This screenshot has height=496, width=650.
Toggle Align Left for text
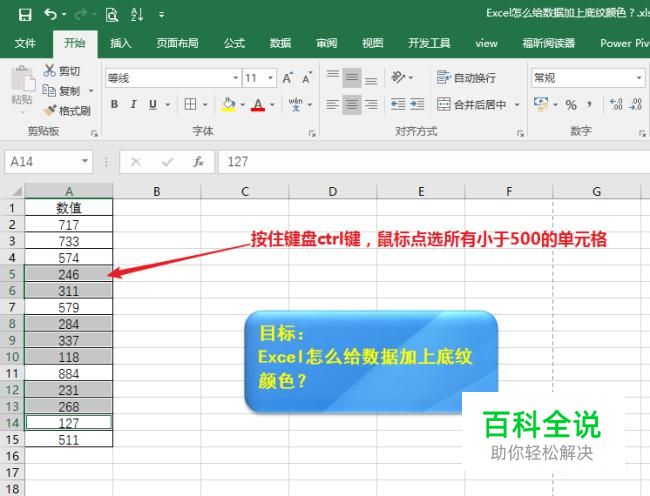point(332,104)
